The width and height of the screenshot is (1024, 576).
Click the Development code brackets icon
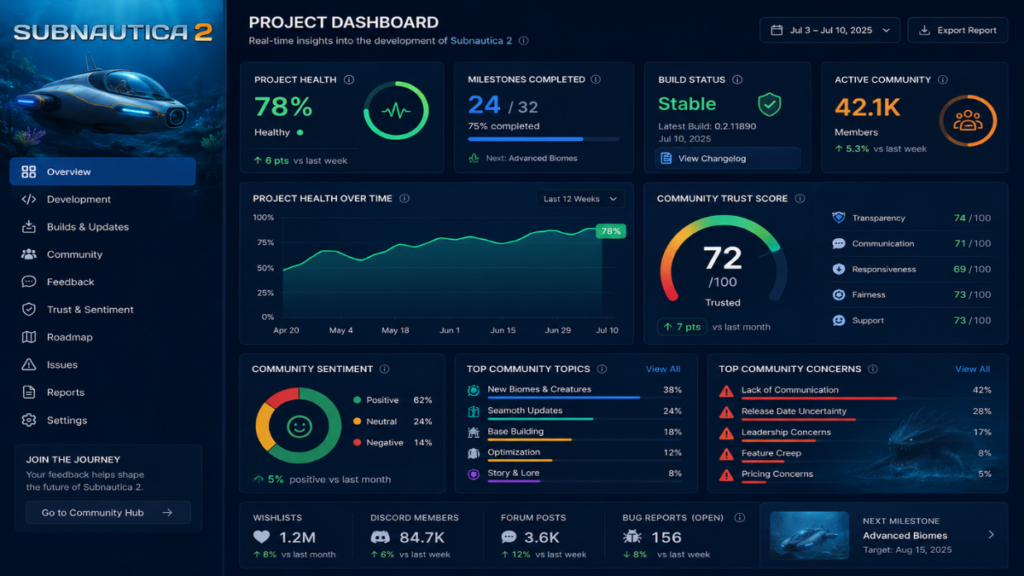click(29, 199)
